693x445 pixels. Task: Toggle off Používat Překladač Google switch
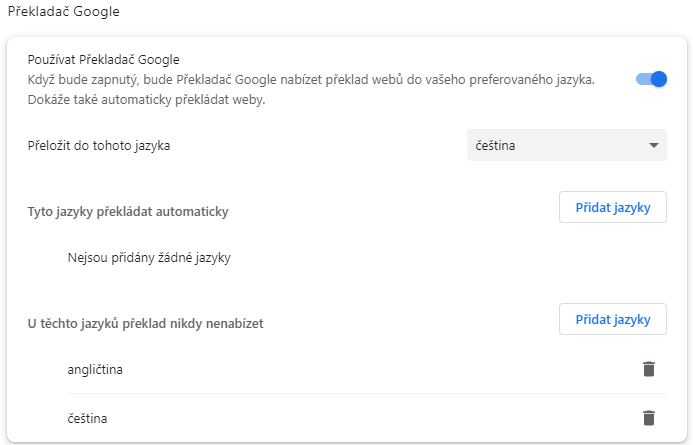pos(651,79)
